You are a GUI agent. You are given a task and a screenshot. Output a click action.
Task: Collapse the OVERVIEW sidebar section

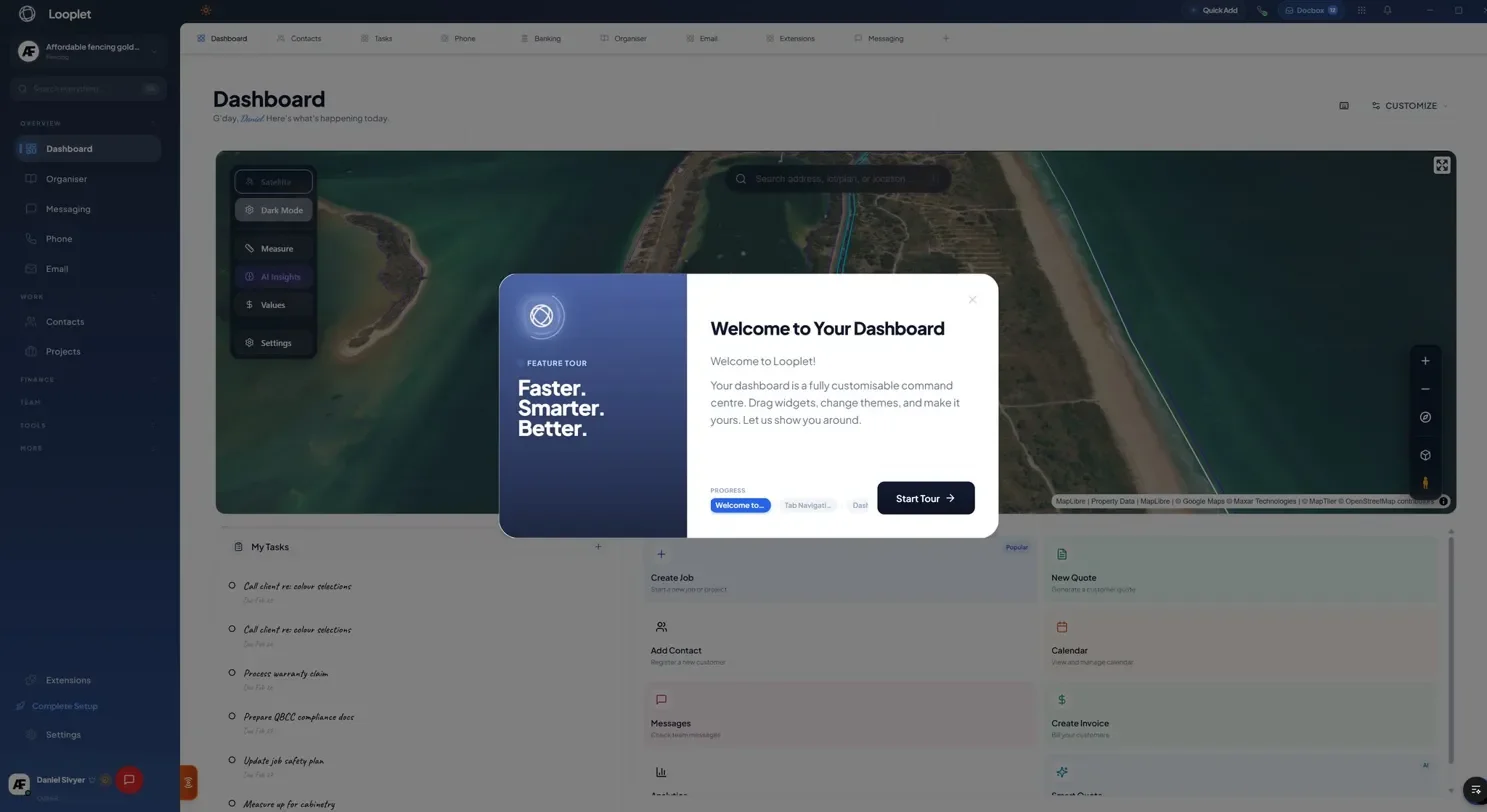(x=88, y=123)
